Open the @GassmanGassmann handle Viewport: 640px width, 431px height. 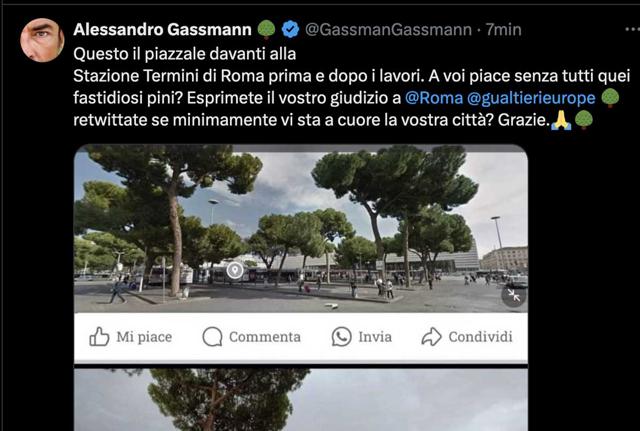click(x=388, y=29)
